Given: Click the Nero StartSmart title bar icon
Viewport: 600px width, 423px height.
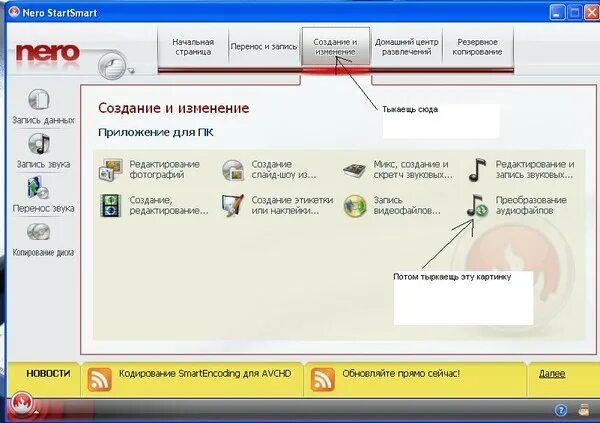Looking at the screenshot, I should pyautogui.click(x=15, y=12).
